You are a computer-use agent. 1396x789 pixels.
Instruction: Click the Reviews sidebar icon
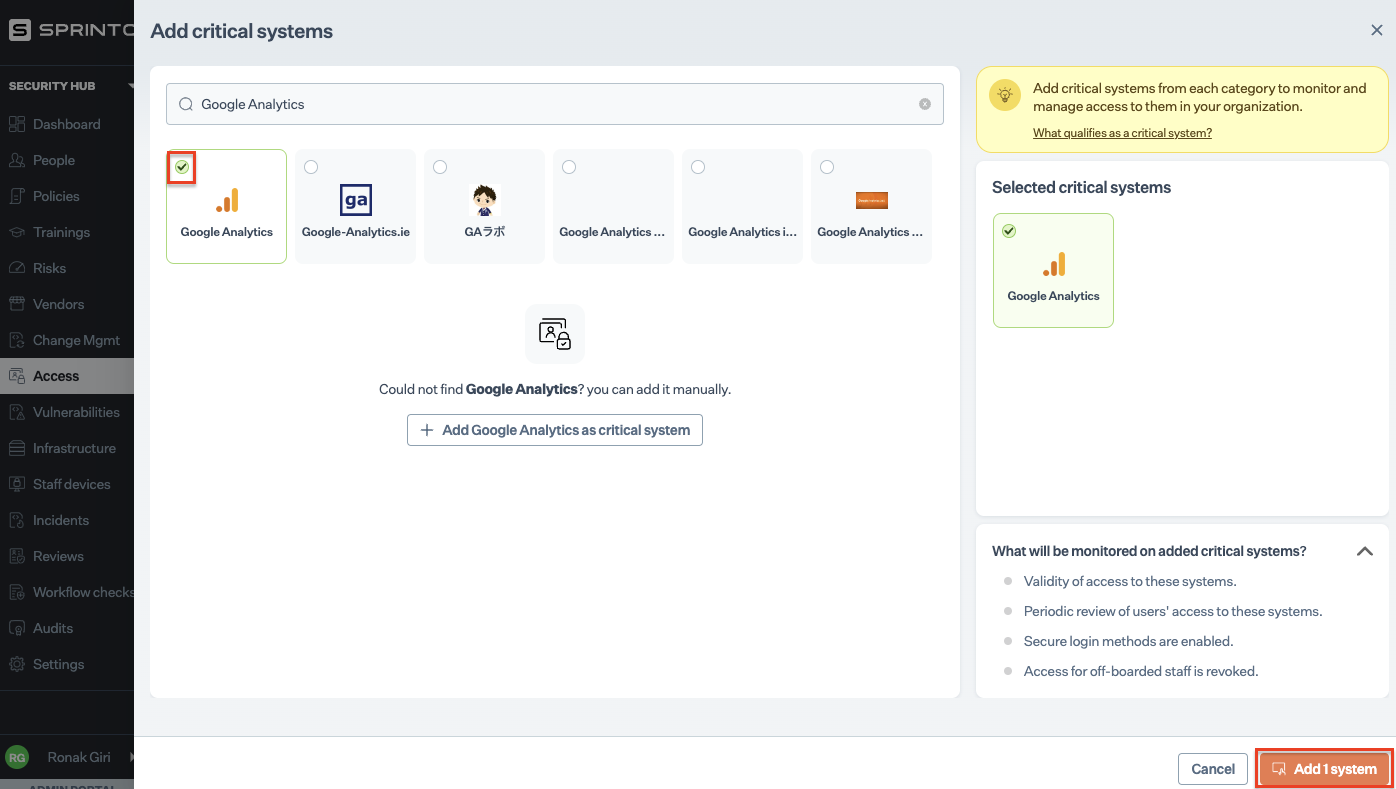tap(16, 556)
